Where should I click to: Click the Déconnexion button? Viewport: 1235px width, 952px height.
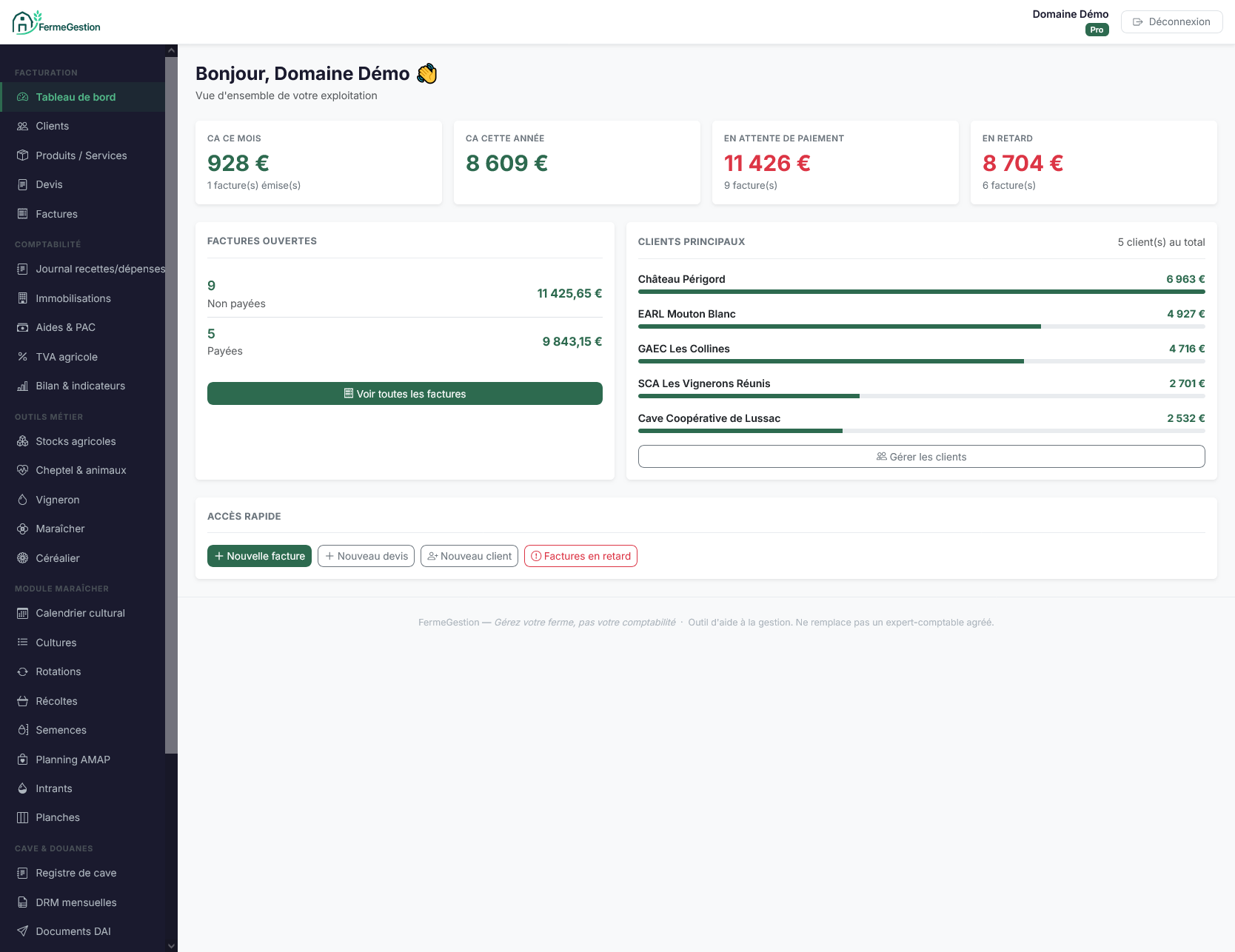click(1171, 21)
